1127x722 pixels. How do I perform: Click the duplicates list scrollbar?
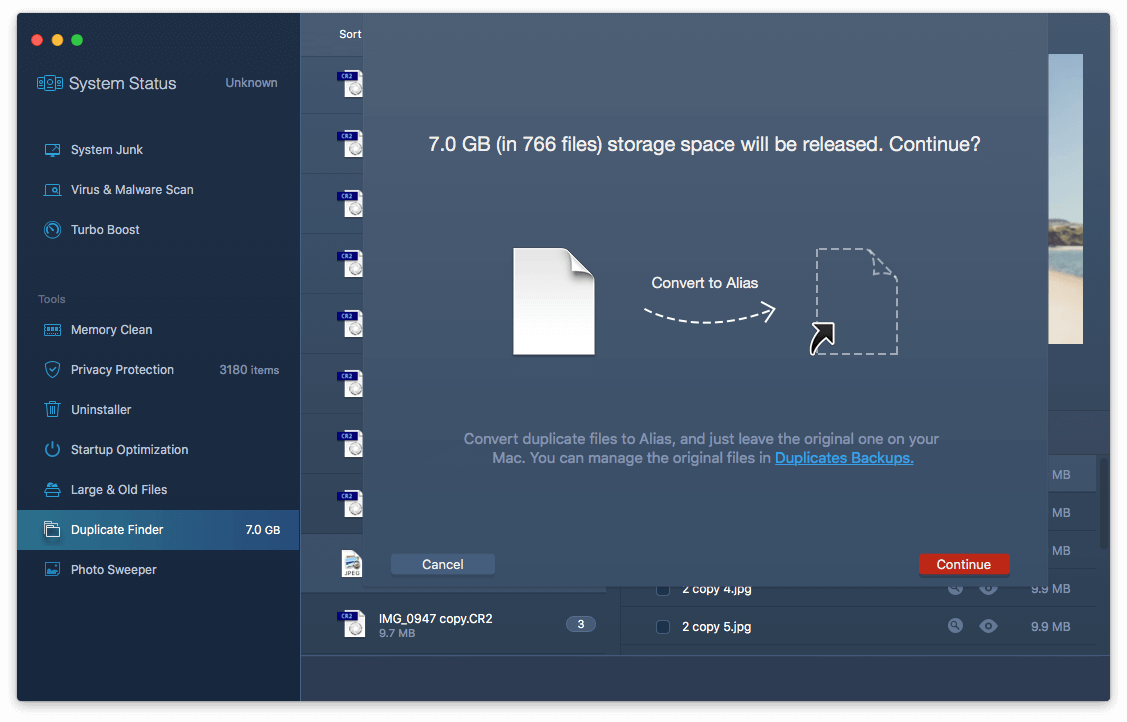[1103, 503]
